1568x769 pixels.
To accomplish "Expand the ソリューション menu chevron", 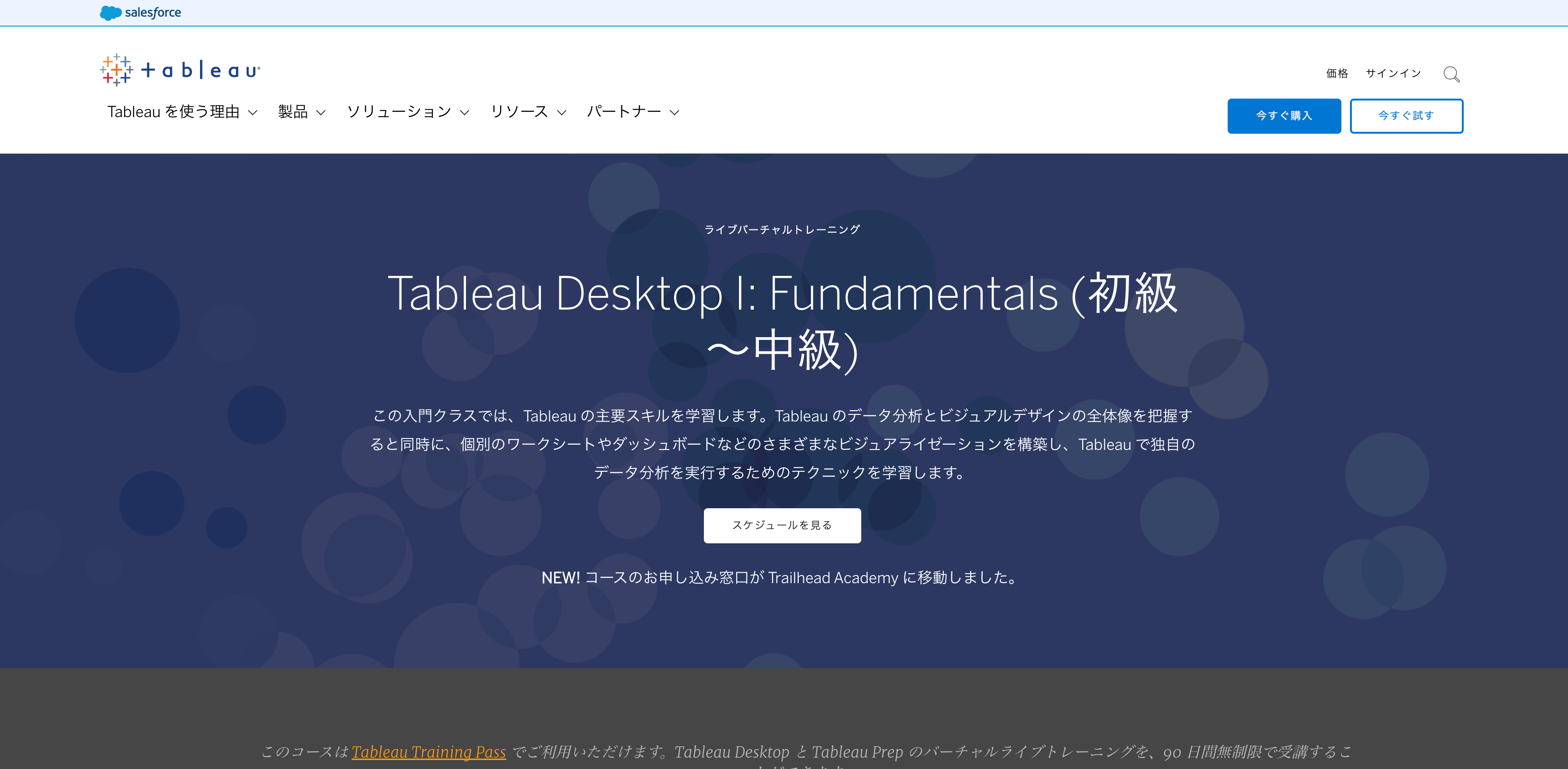I will pos(465,113).
